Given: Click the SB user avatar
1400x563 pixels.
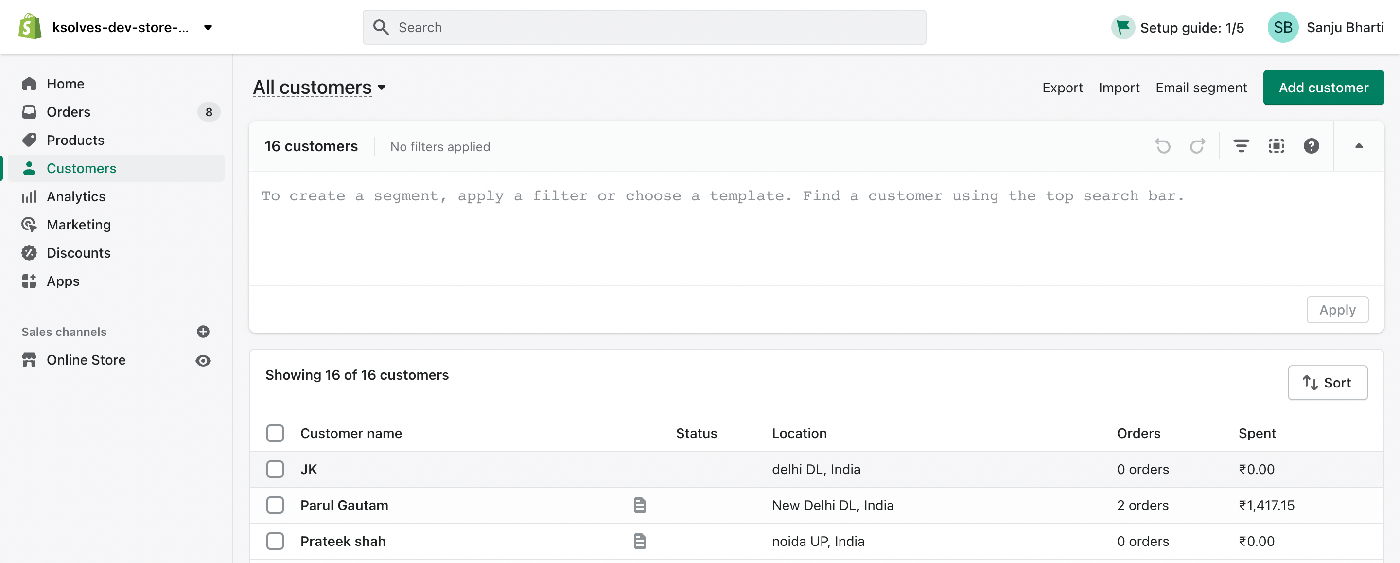Looking at the screenshot, I should click(1283, 27).
